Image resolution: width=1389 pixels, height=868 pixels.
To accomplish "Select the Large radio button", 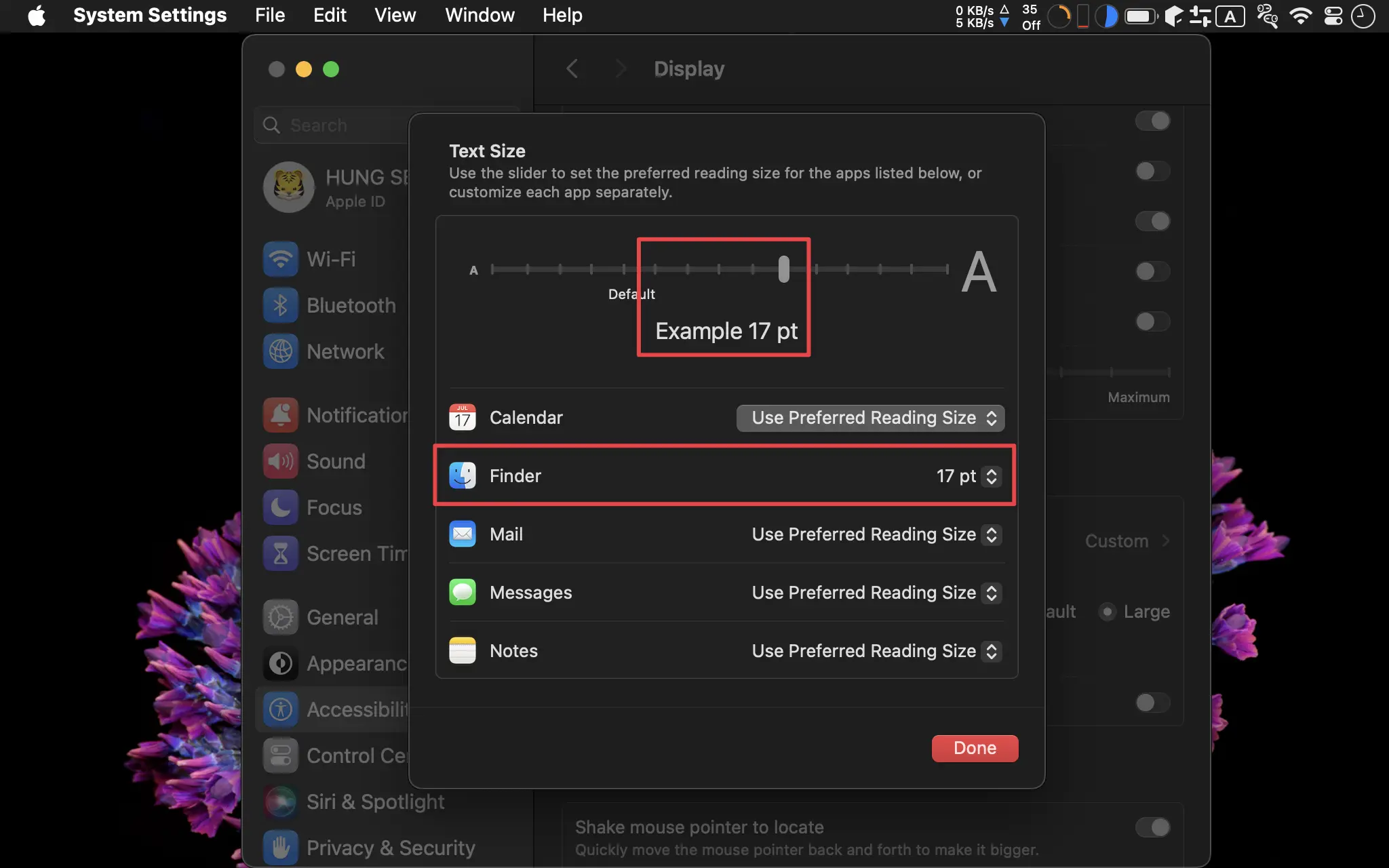I will (x=1107, y=612).
